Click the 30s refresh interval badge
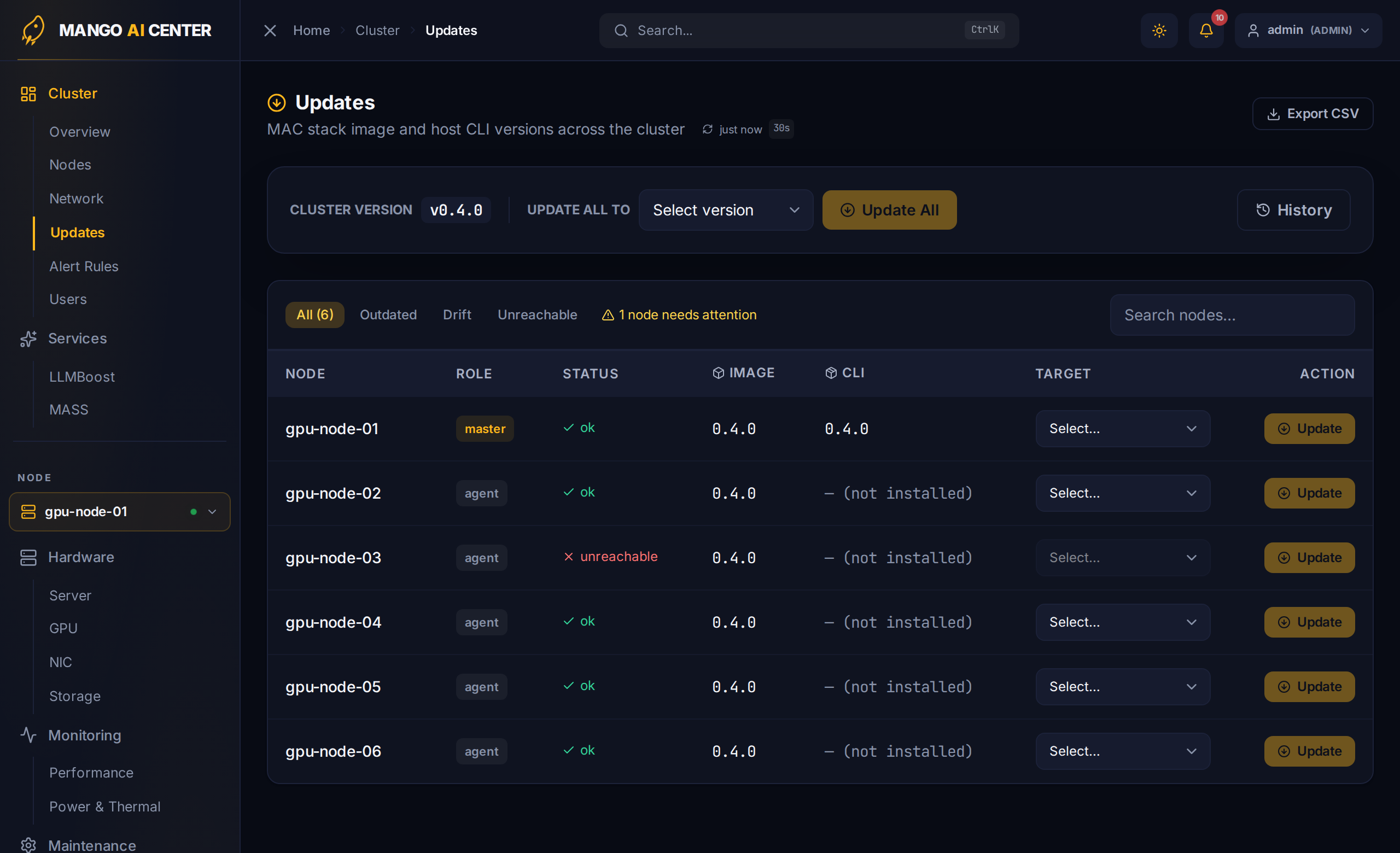This screenshot has width=1400, height=853. pyautogui.click(x=781, y=129)
